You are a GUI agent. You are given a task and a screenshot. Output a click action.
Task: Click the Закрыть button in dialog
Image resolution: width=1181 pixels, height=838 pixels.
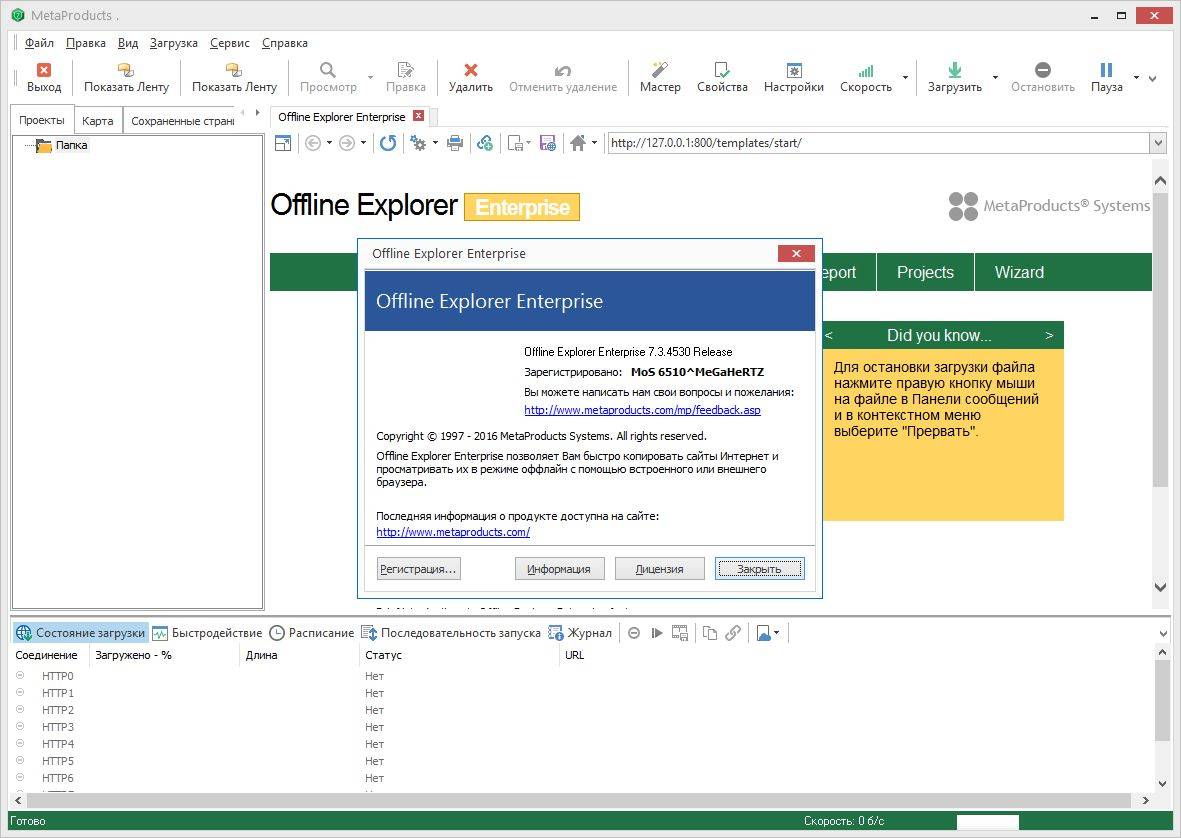tap(759, 568)
